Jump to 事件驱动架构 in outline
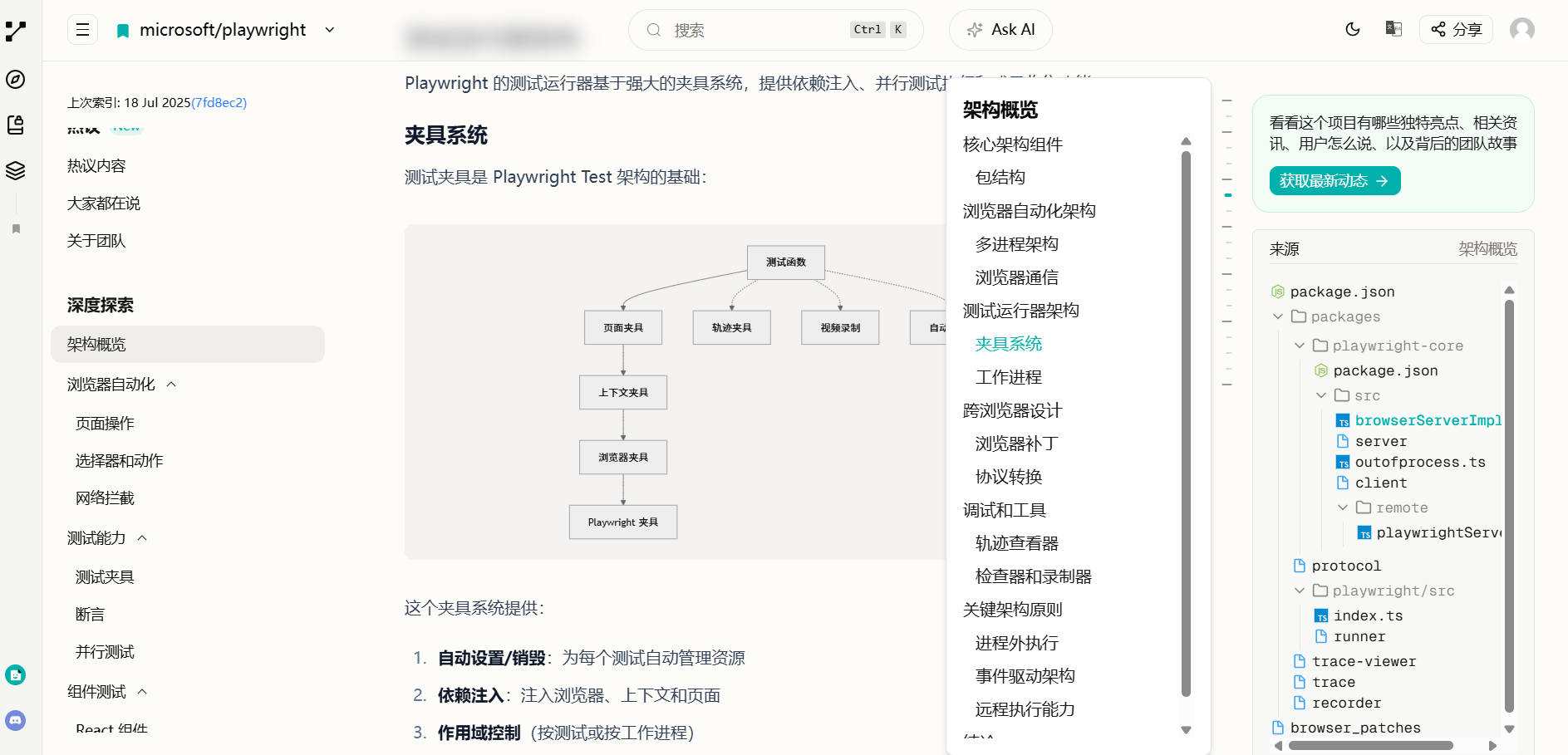 pos(1025,676)
